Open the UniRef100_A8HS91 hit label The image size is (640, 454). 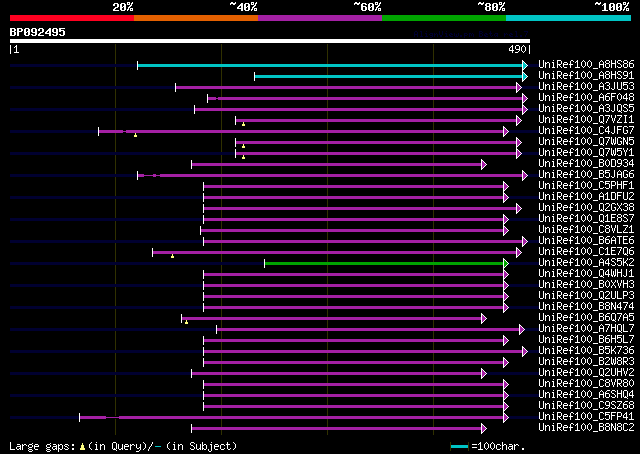click(586, 76)
